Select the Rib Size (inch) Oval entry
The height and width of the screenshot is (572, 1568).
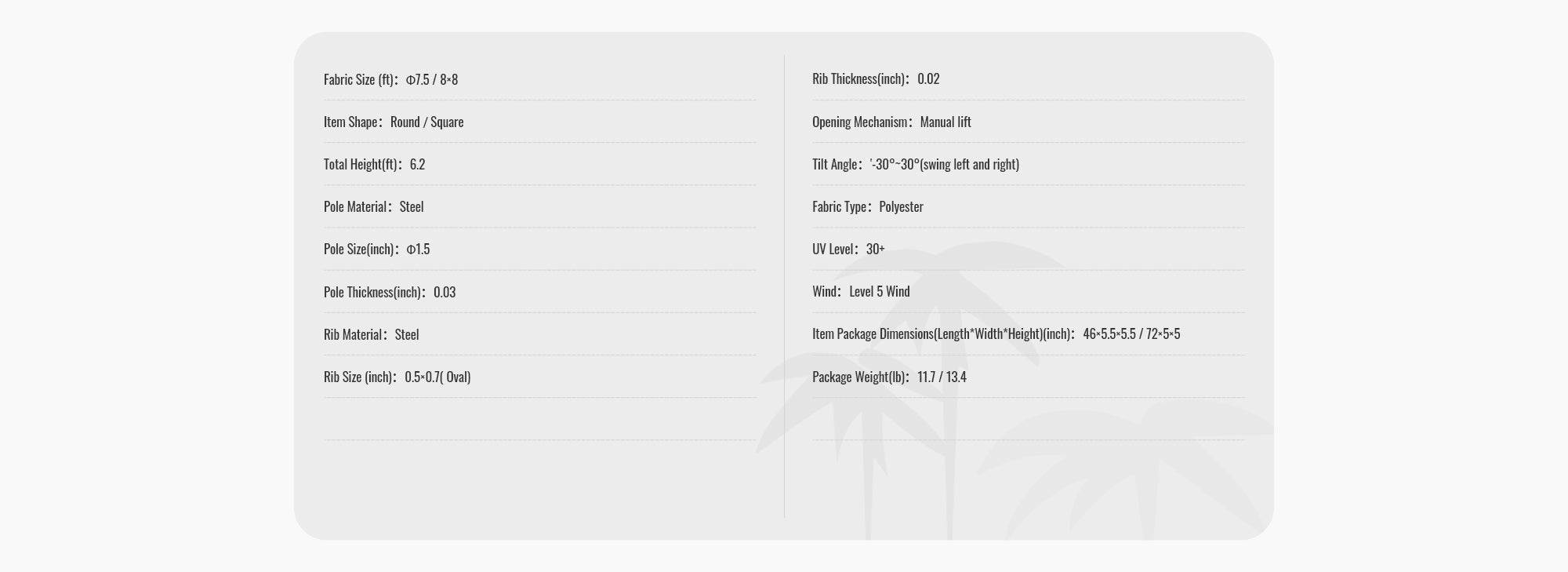pos(397,377)
